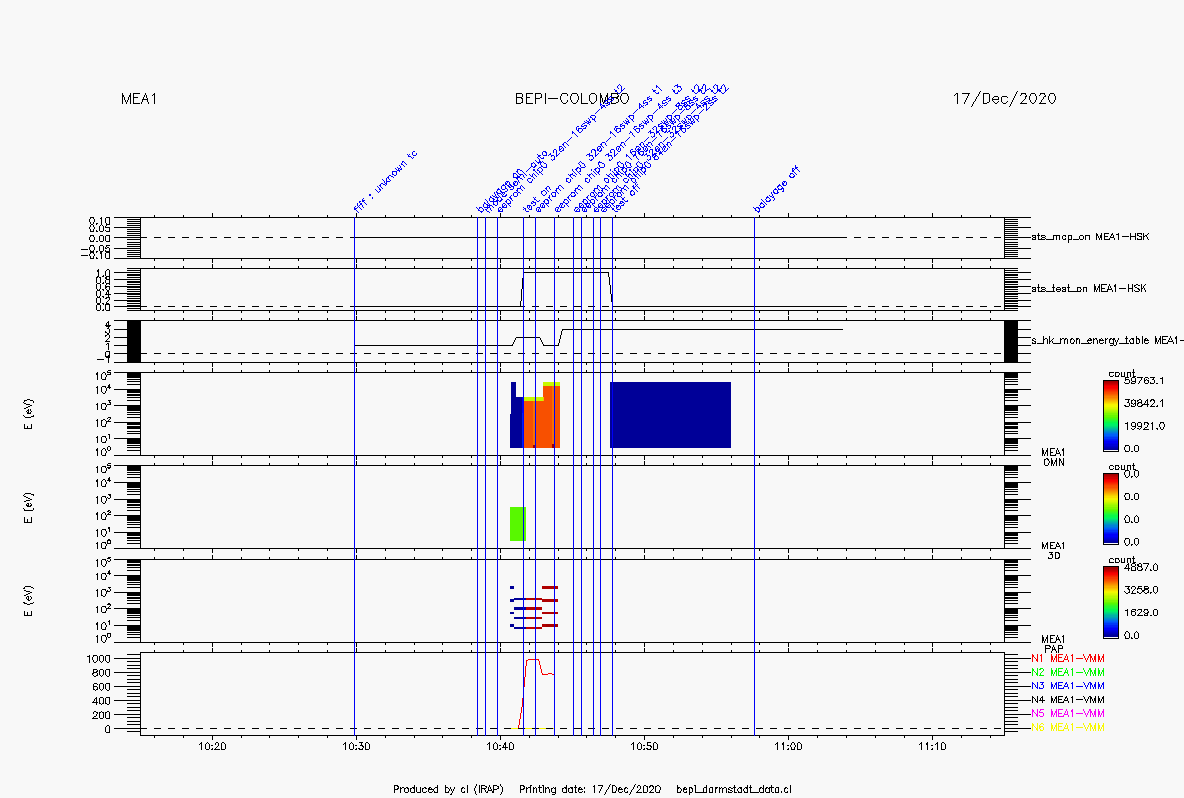Click the E (eV) axis label of PAP panel
The image size is (1184, 798).
28,601
